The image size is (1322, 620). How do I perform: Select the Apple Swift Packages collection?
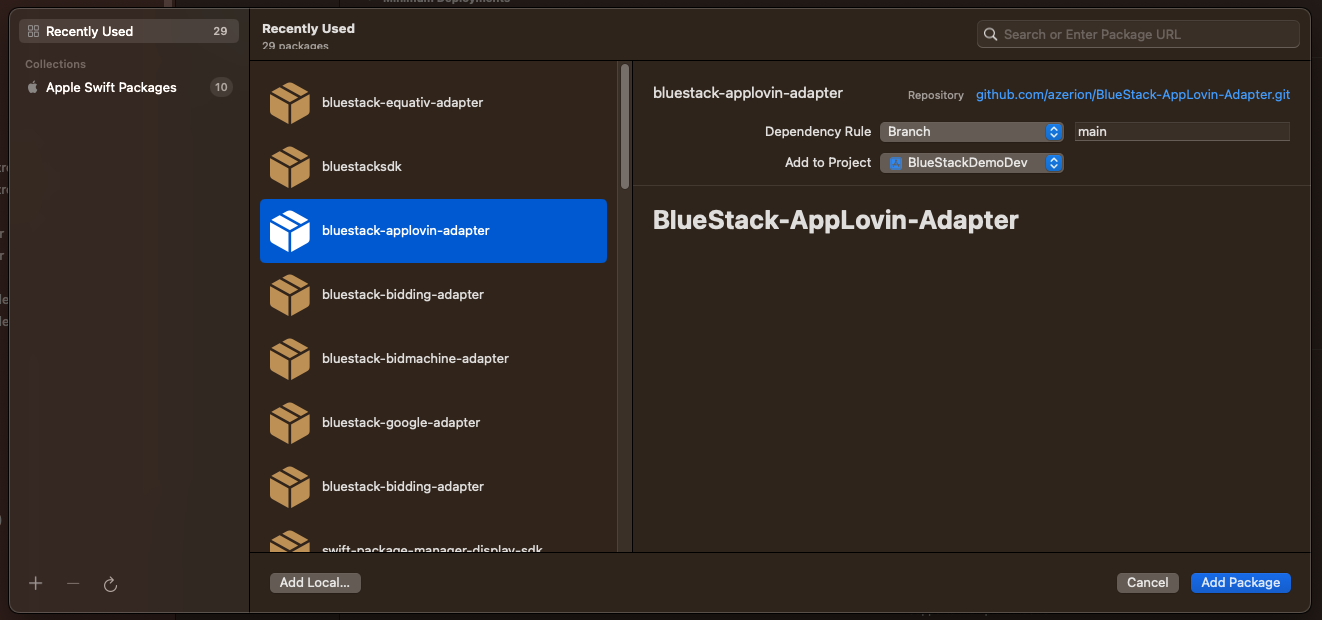[x=129, y=87]
